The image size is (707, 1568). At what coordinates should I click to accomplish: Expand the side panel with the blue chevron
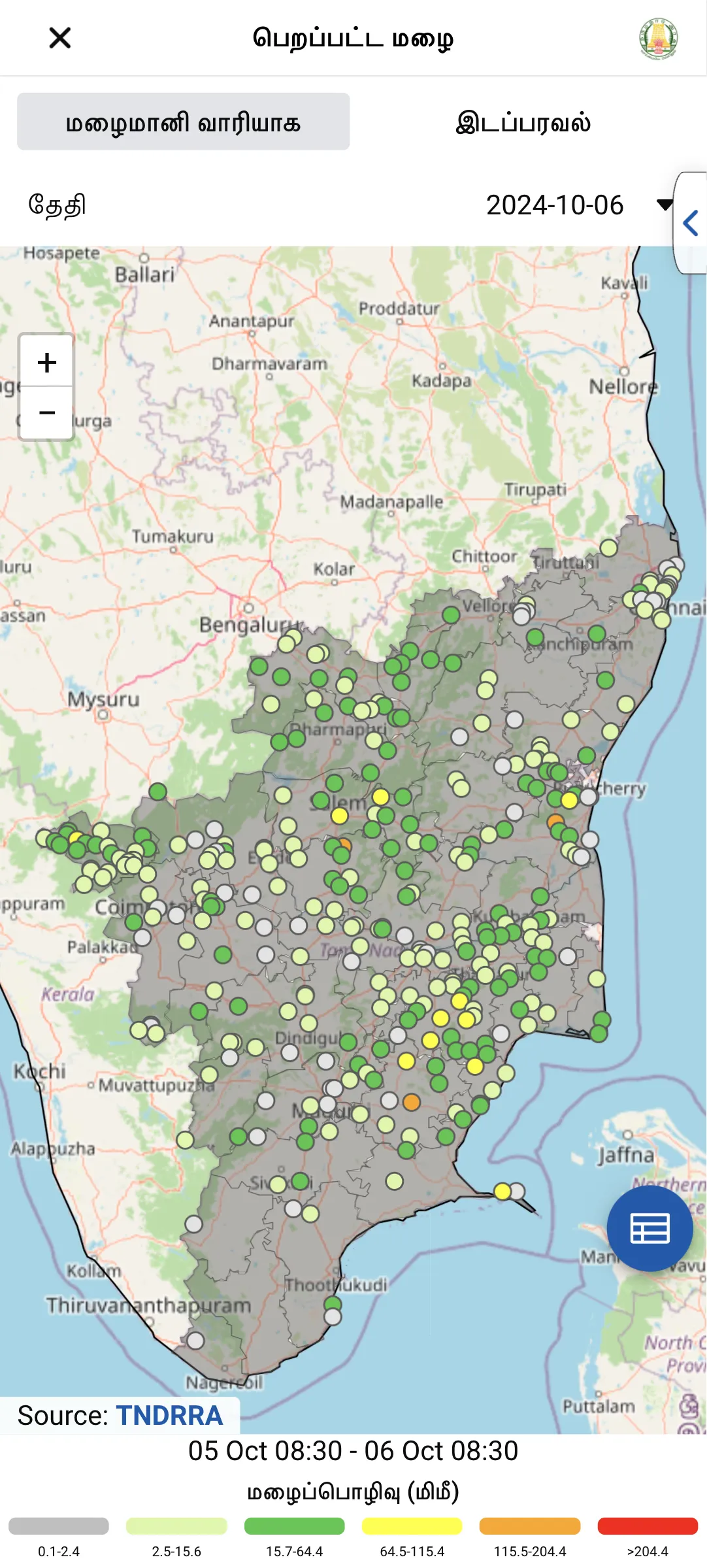coord(691,223)
